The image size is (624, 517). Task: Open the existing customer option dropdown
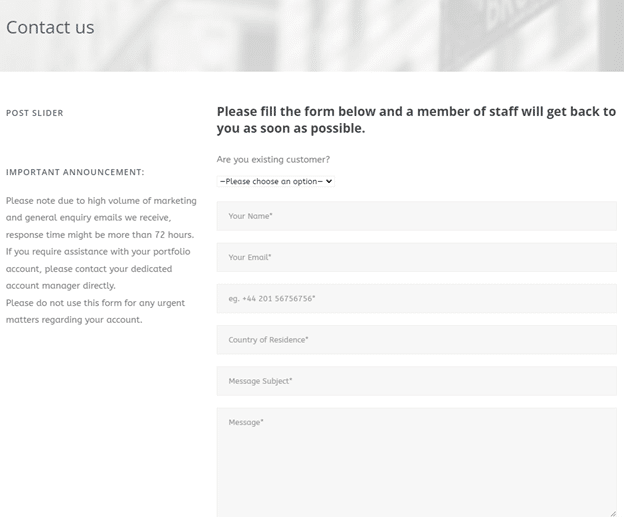275,181
